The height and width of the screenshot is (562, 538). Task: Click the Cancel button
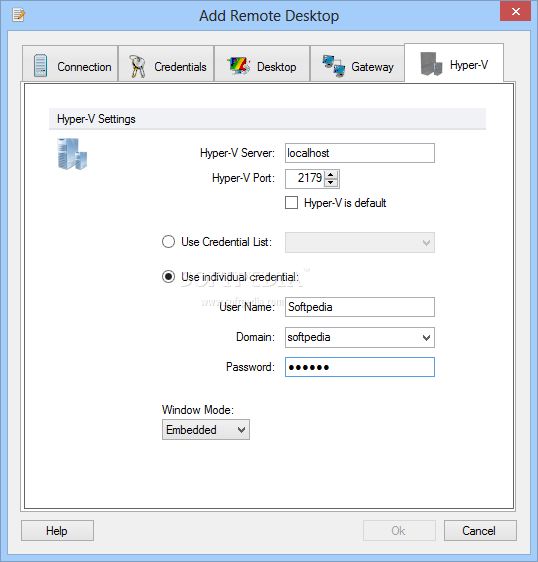(480, 530)
